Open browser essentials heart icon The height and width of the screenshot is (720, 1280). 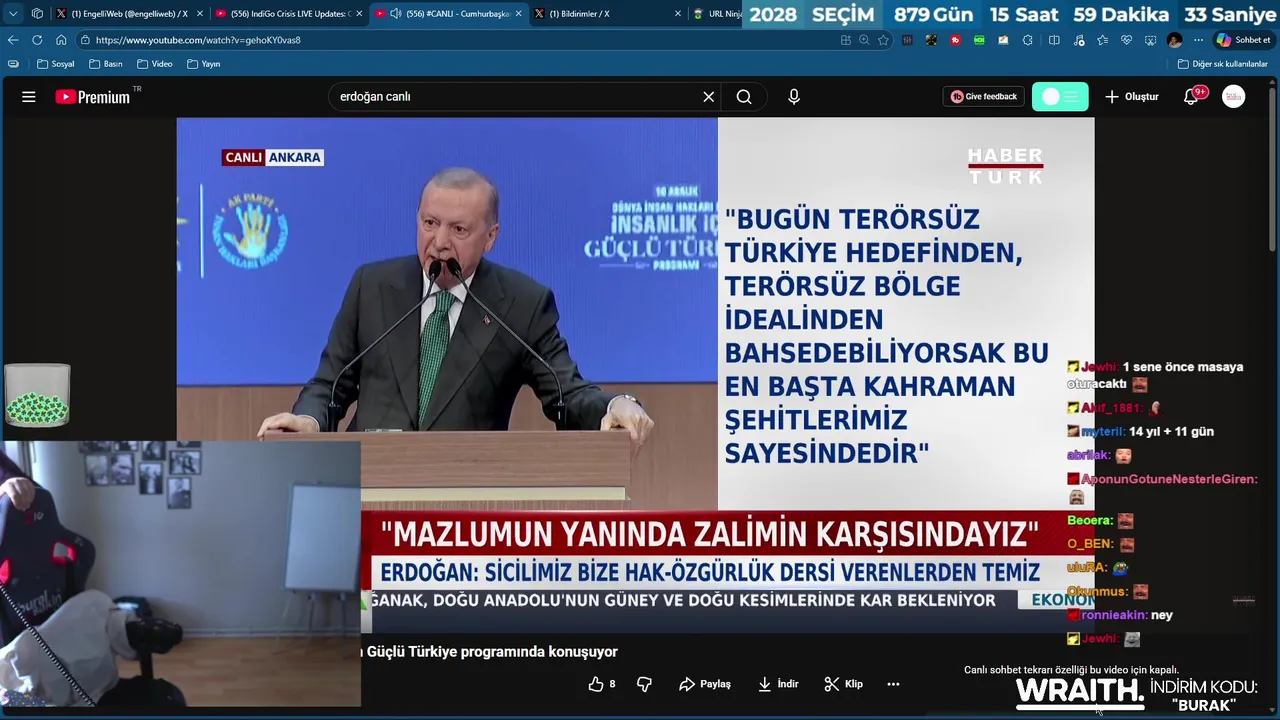[1126, 40]
